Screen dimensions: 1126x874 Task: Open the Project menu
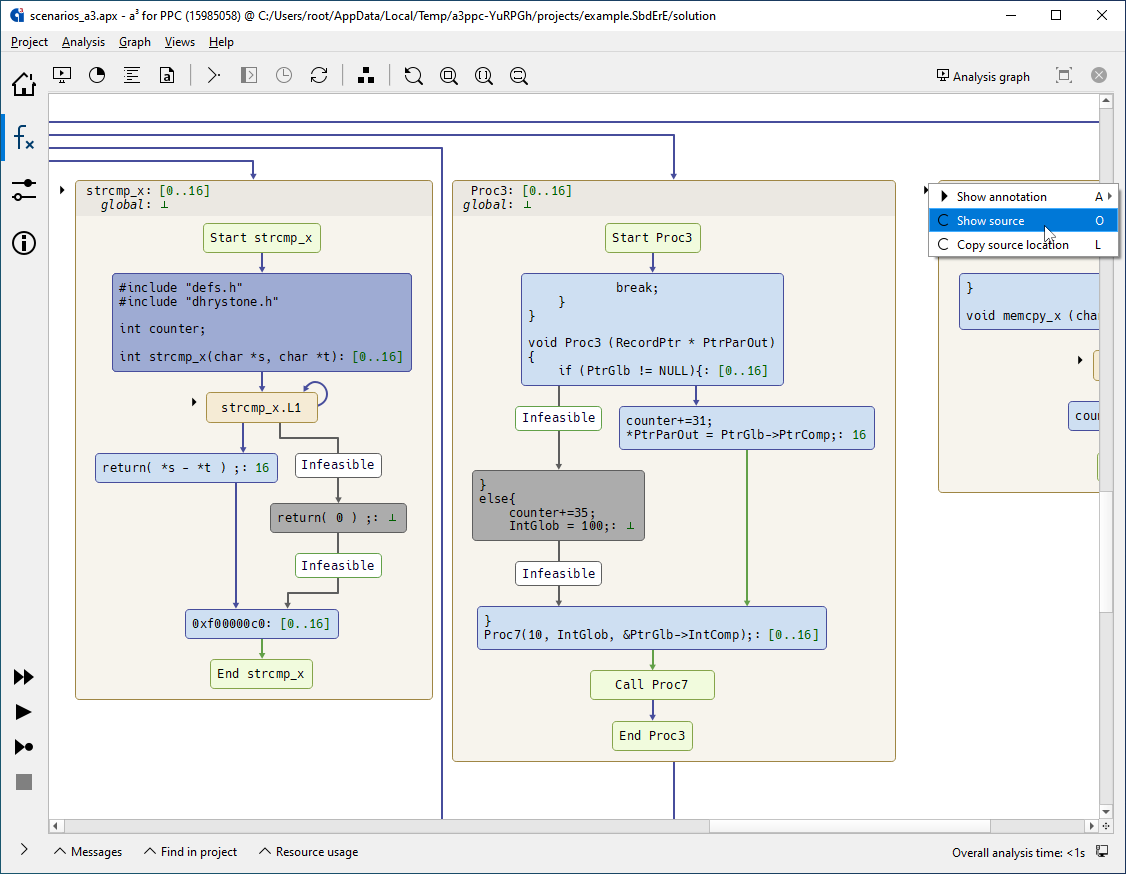29,42
